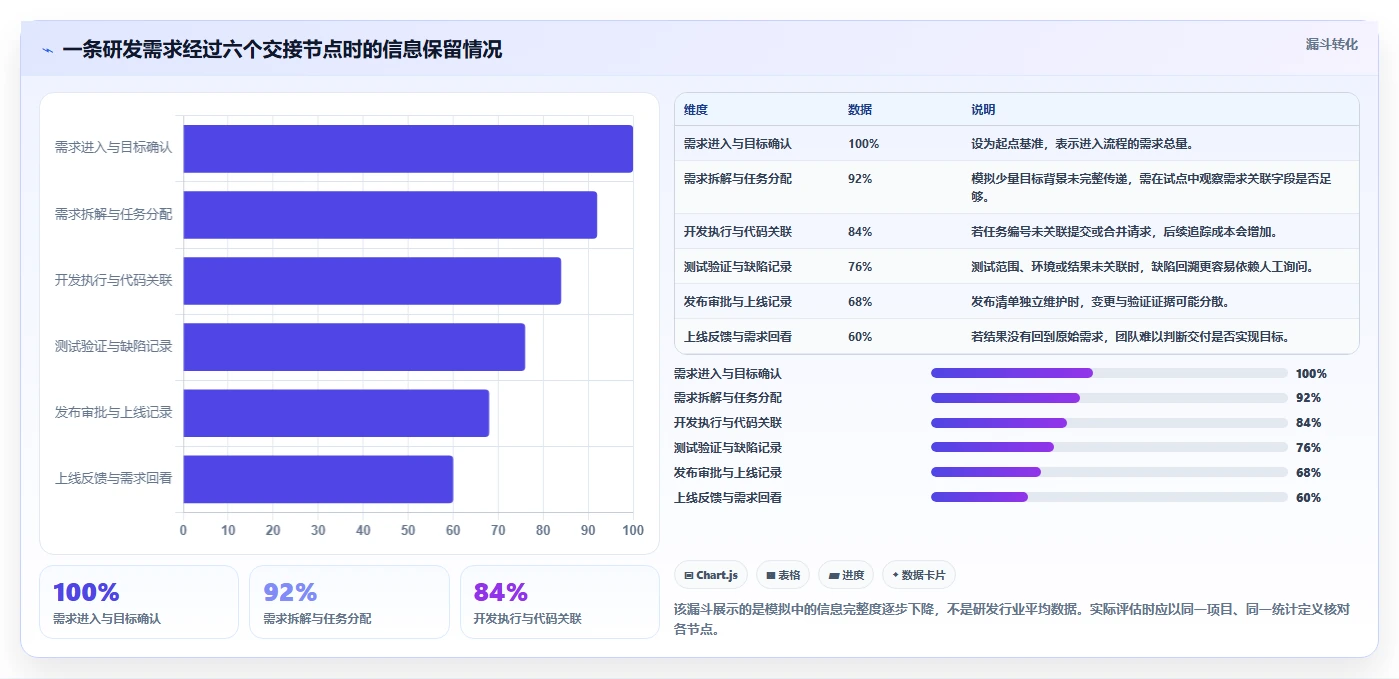Click the 76% label beside the progress list
The width and height of the screenshot is (1399, 679).
point(1308,448)
